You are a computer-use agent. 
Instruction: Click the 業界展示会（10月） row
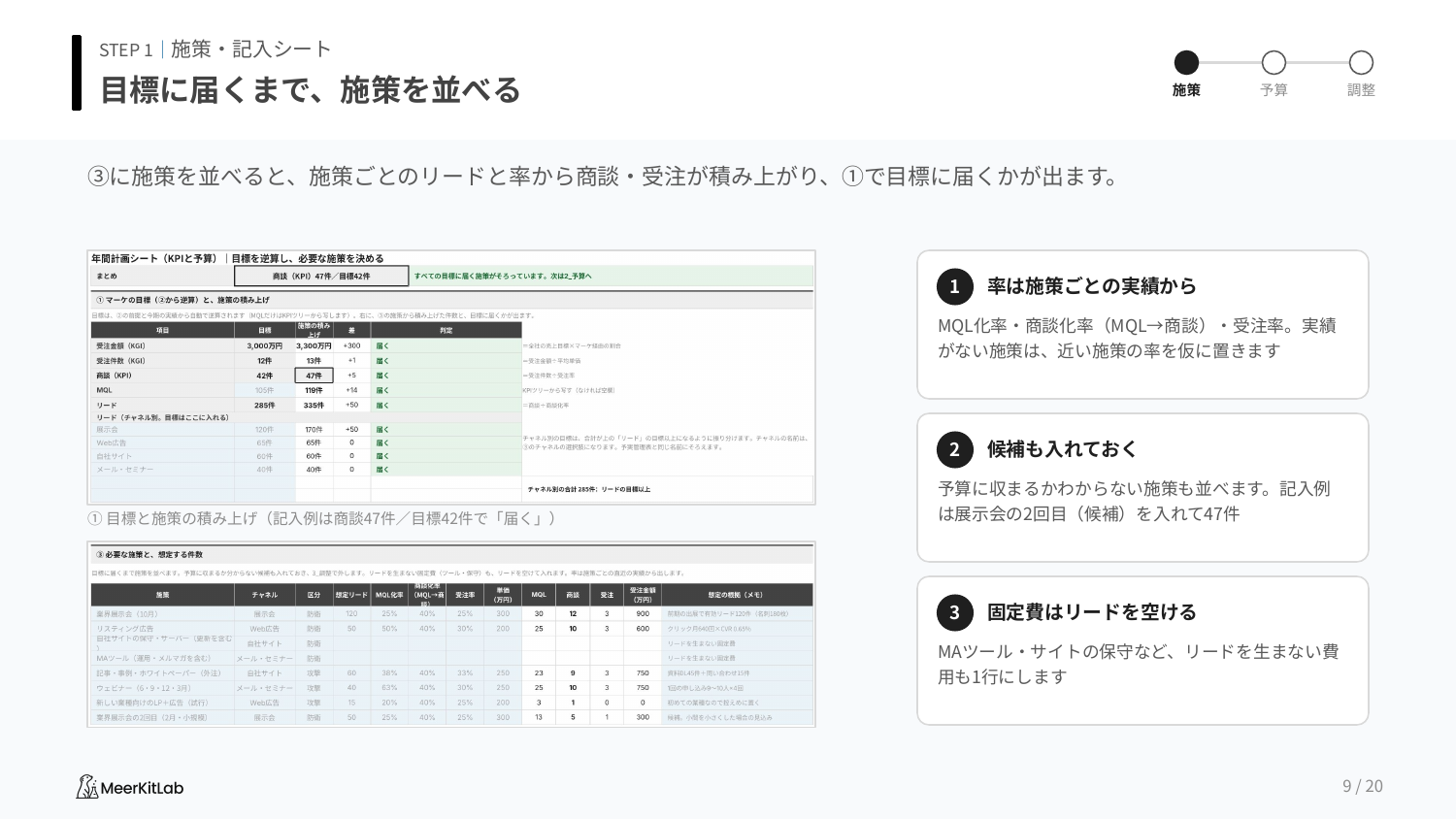(451, 613)
